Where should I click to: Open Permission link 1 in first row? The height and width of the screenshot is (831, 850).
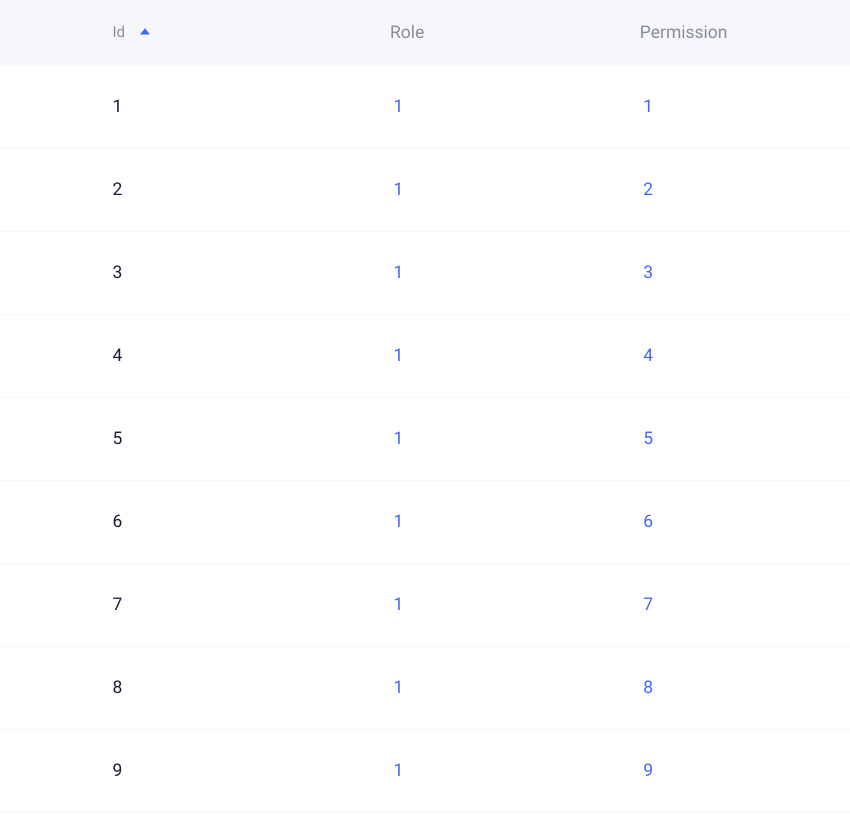[647, 106]
